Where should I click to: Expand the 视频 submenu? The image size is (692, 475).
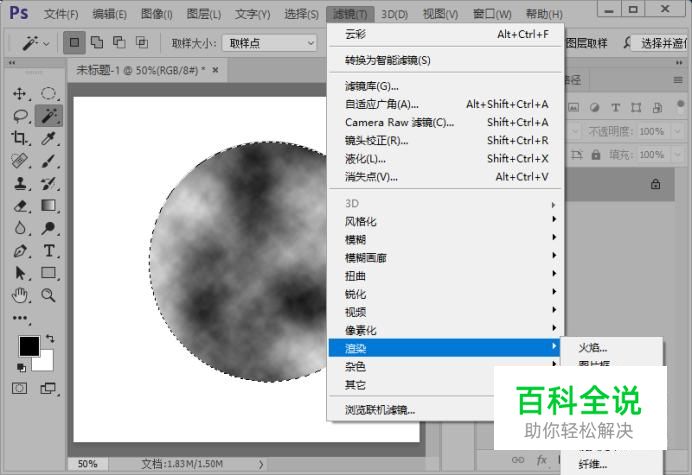(446, 312)
